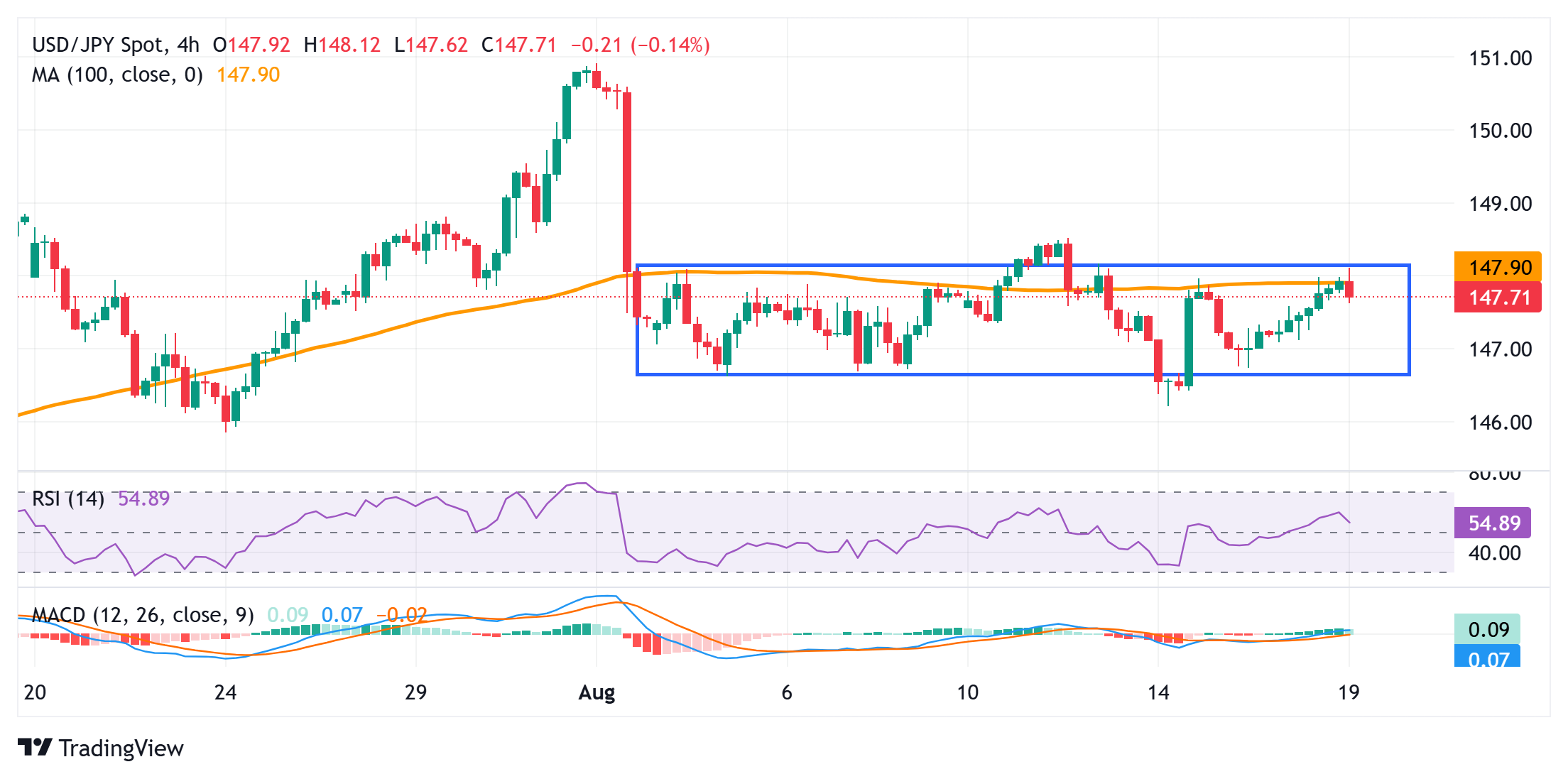The height and width of the screenshot is (779, 1568).
Task: Select the MA (100, close, 0) indicator label
Action: (x=117, y=75)
